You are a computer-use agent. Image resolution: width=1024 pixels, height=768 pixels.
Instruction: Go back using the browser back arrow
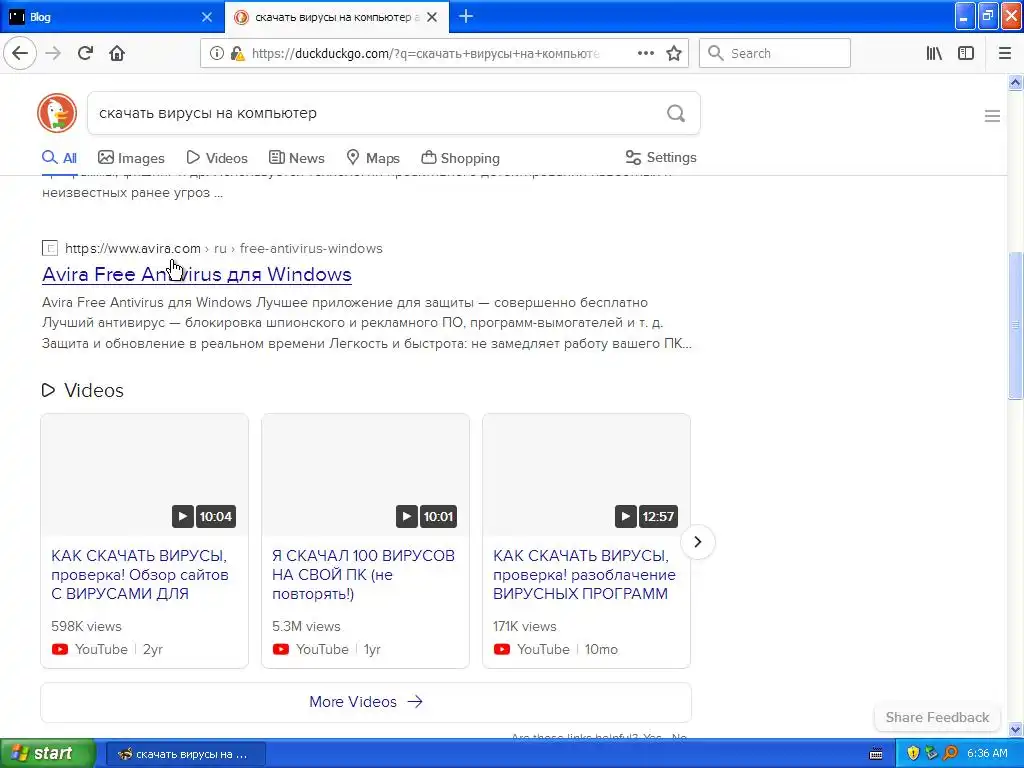point(20,53)
